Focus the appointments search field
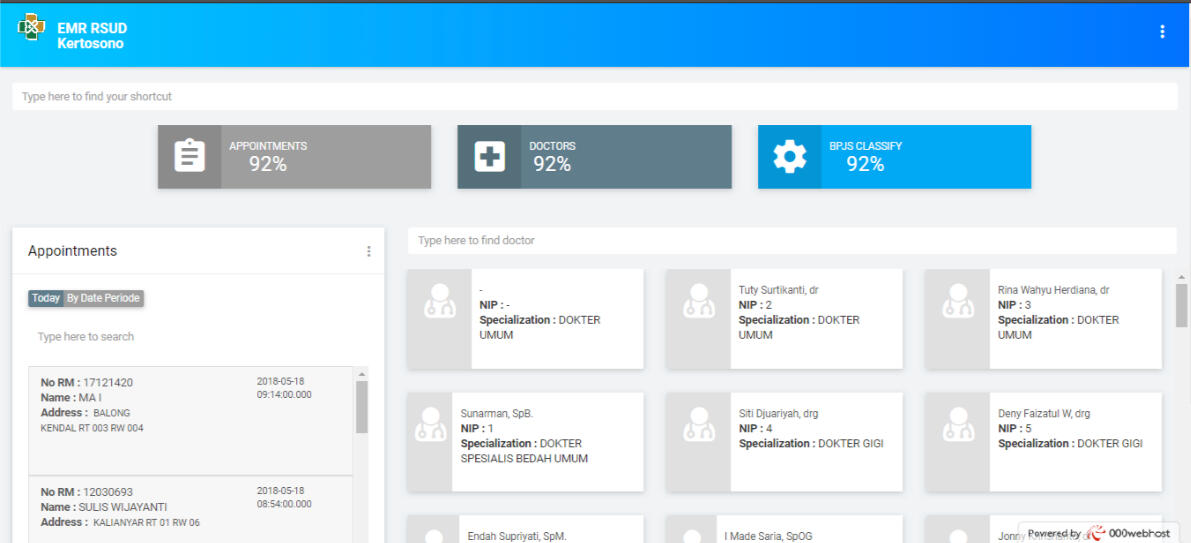 point(198,337)
